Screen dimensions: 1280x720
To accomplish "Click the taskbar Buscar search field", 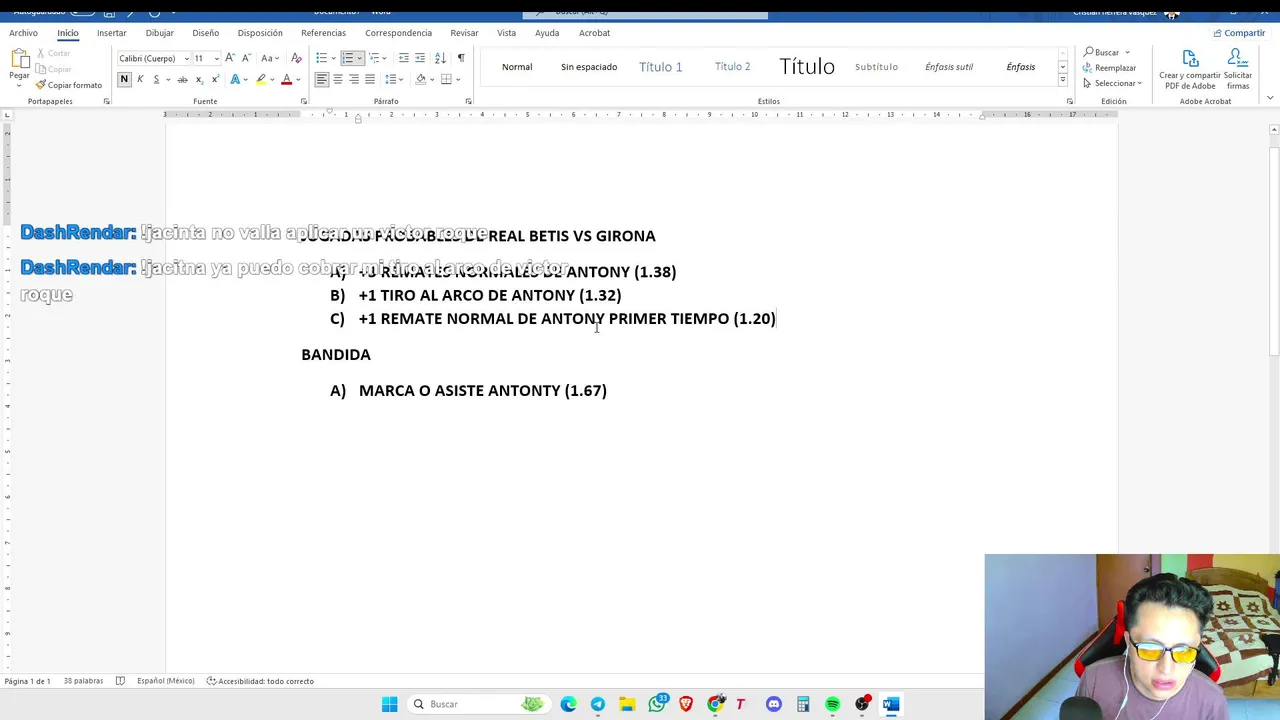I will 478,704.
